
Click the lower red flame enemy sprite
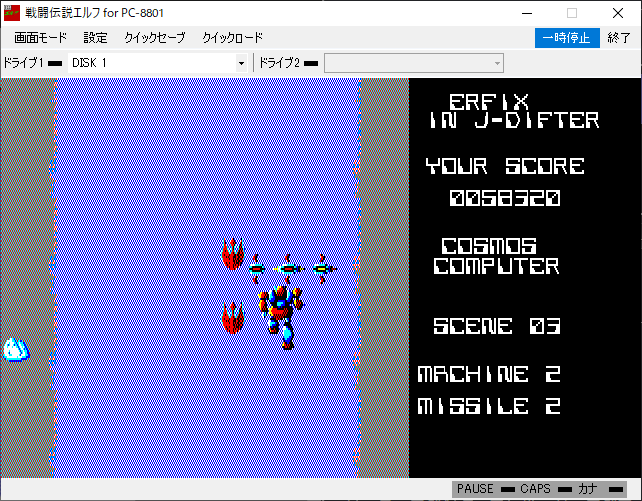[x=233, y=318]
